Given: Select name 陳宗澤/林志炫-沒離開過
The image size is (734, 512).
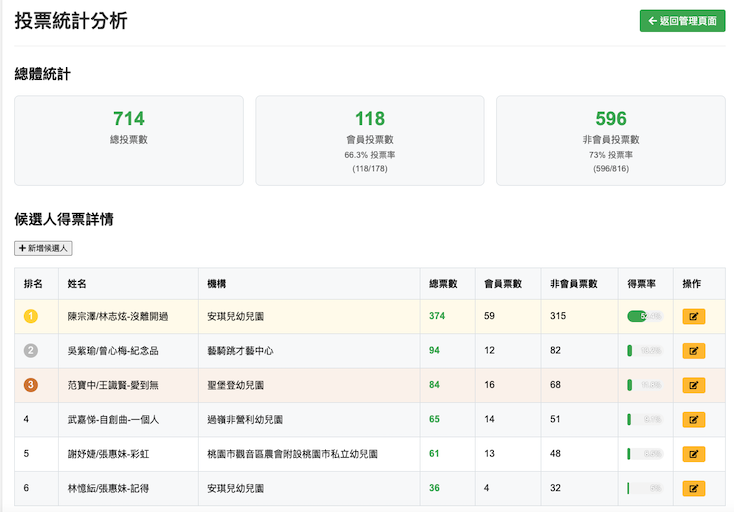Looking at the screenshot, I should (118, 316).
